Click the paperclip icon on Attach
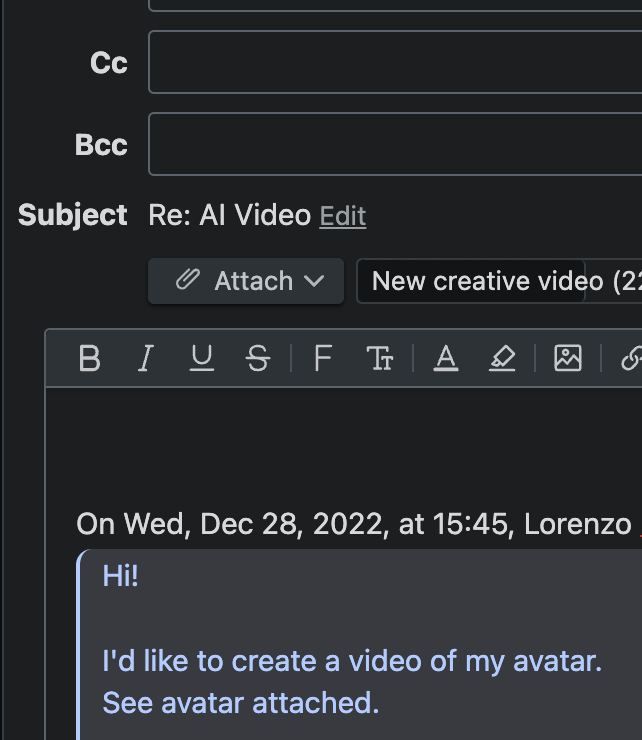Image resolution: width=642 pixels, height=740 pixels. tap(187, 280)
